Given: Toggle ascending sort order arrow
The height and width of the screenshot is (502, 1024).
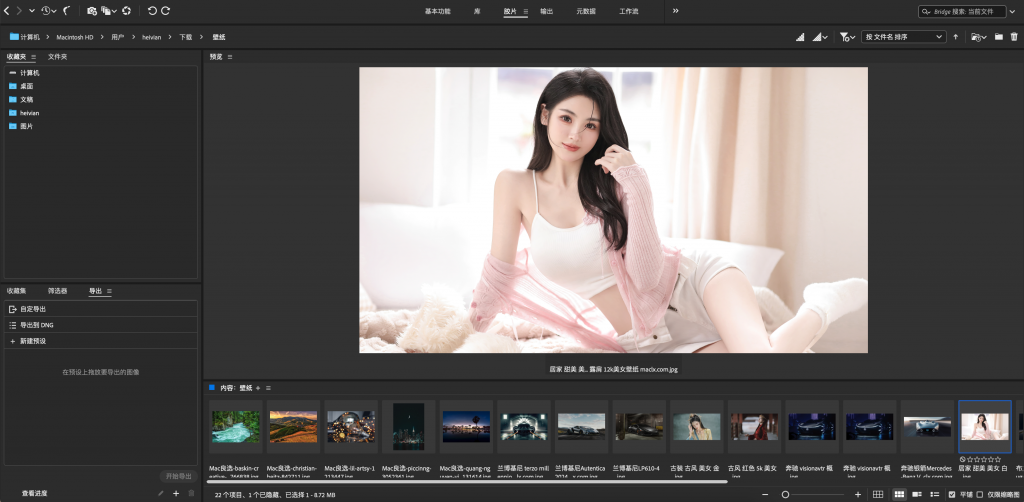Looking at the screenshot, I should [955, 37].
